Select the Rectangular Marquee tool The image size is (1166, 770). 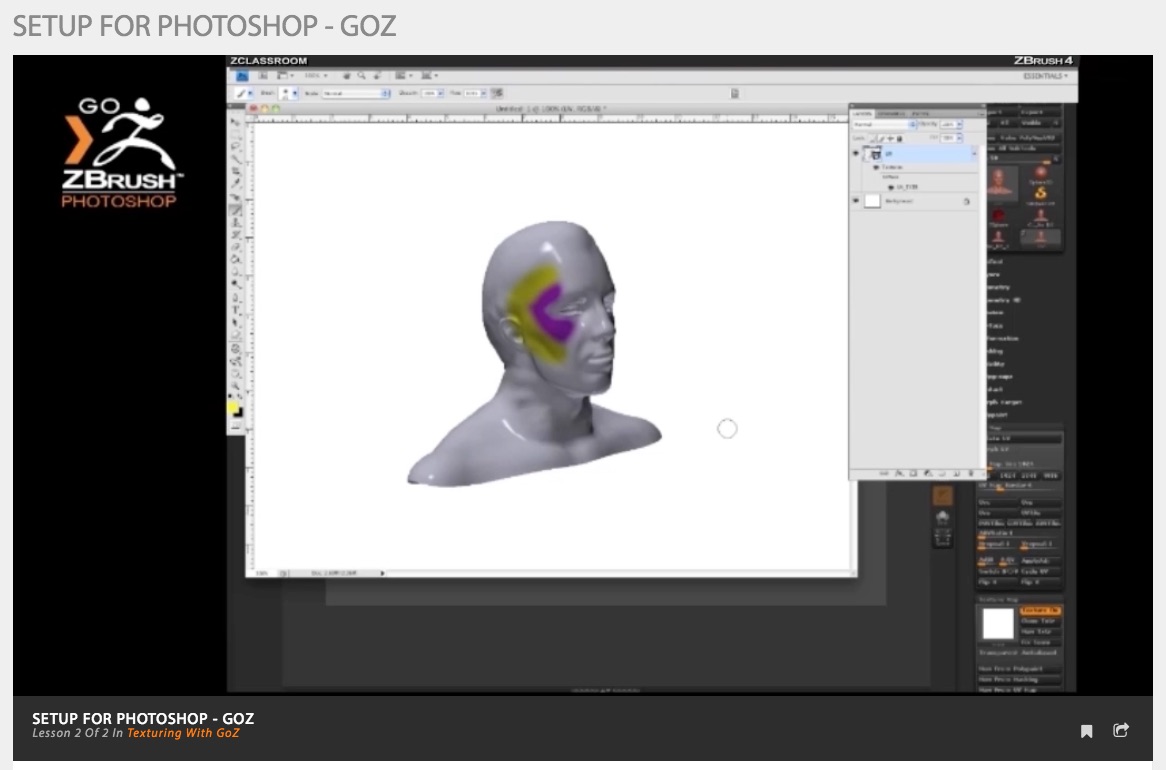(x=236, y=134)
